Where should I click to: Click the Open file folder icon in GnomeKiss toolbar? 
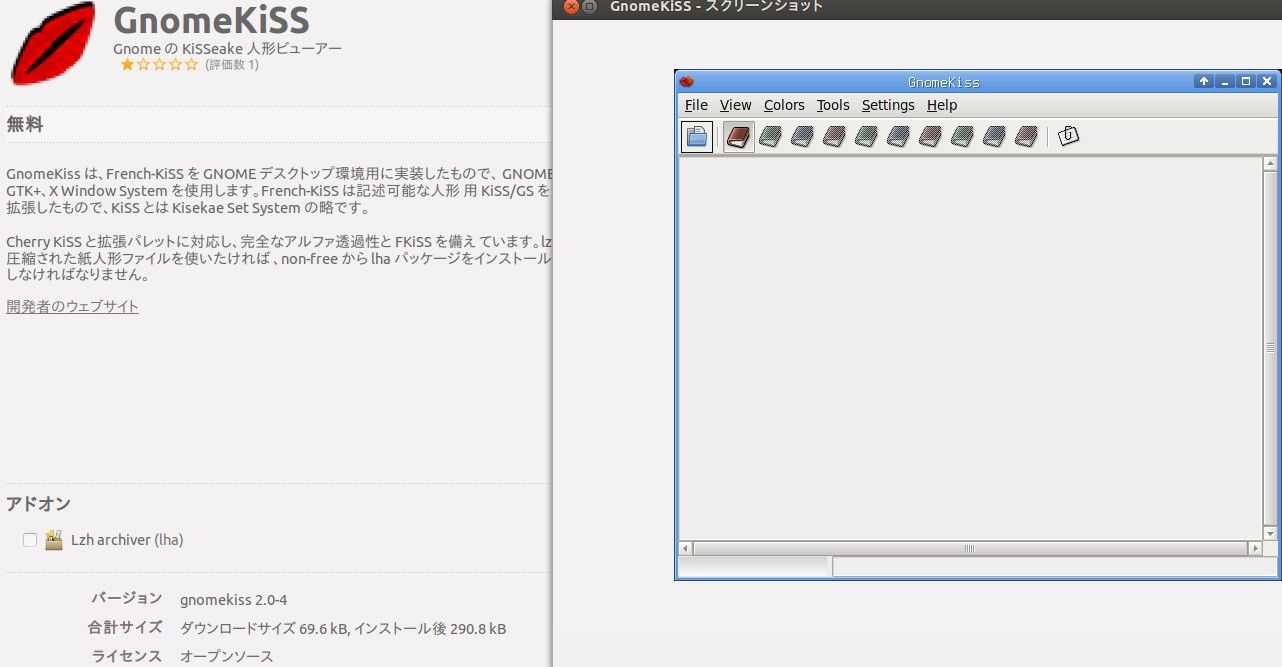click(697, 137)
